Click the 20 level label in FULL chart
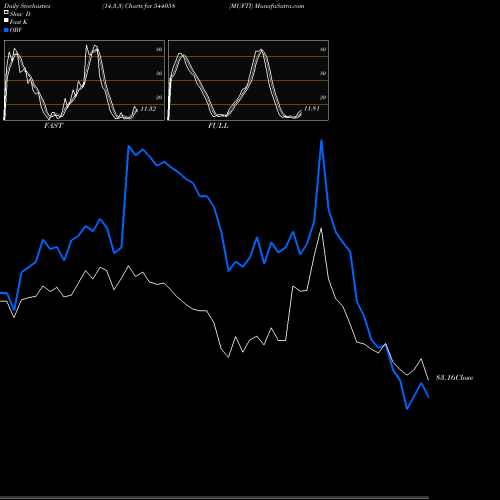Image resolution: width=500 pixels, height=500 pixels. 323,97
